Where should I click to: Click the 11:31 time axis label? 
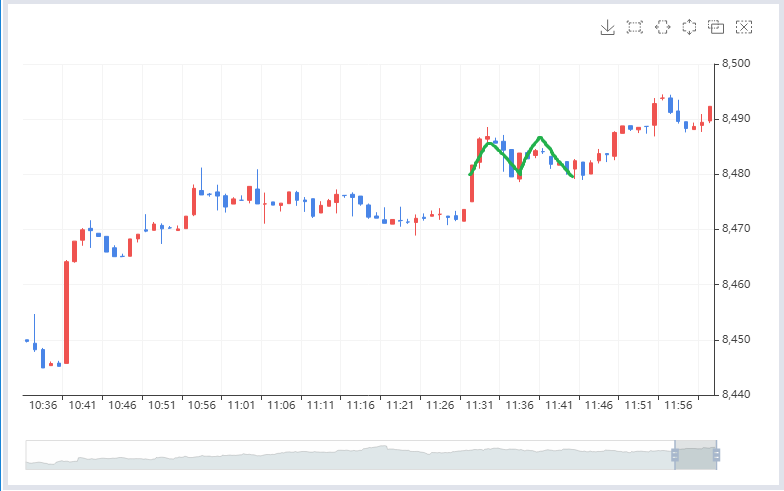point(480,406)
